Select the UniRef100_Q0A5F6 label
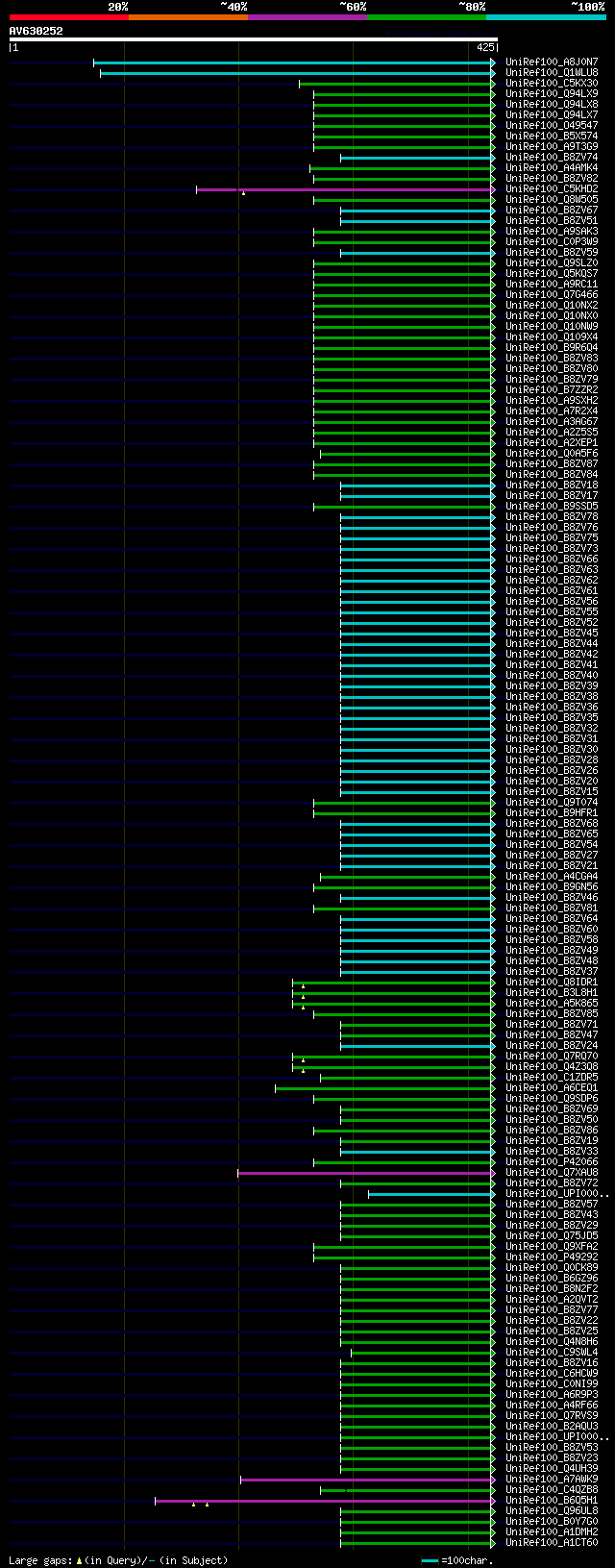Screen dimensions: 615x1568 pos(552,454)
